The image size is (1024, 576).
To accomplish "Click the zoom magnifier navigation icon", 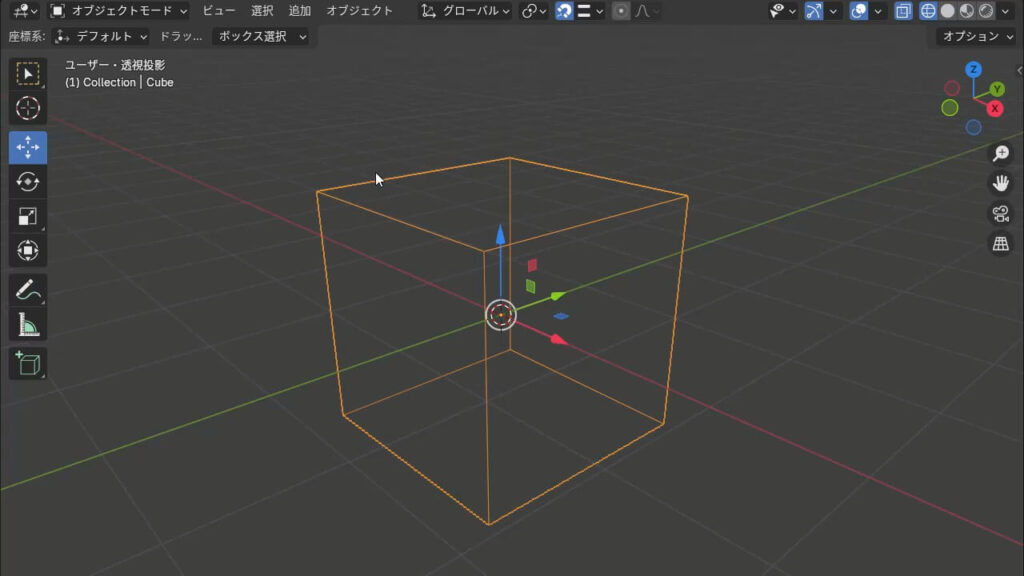I will [1000, 153].
